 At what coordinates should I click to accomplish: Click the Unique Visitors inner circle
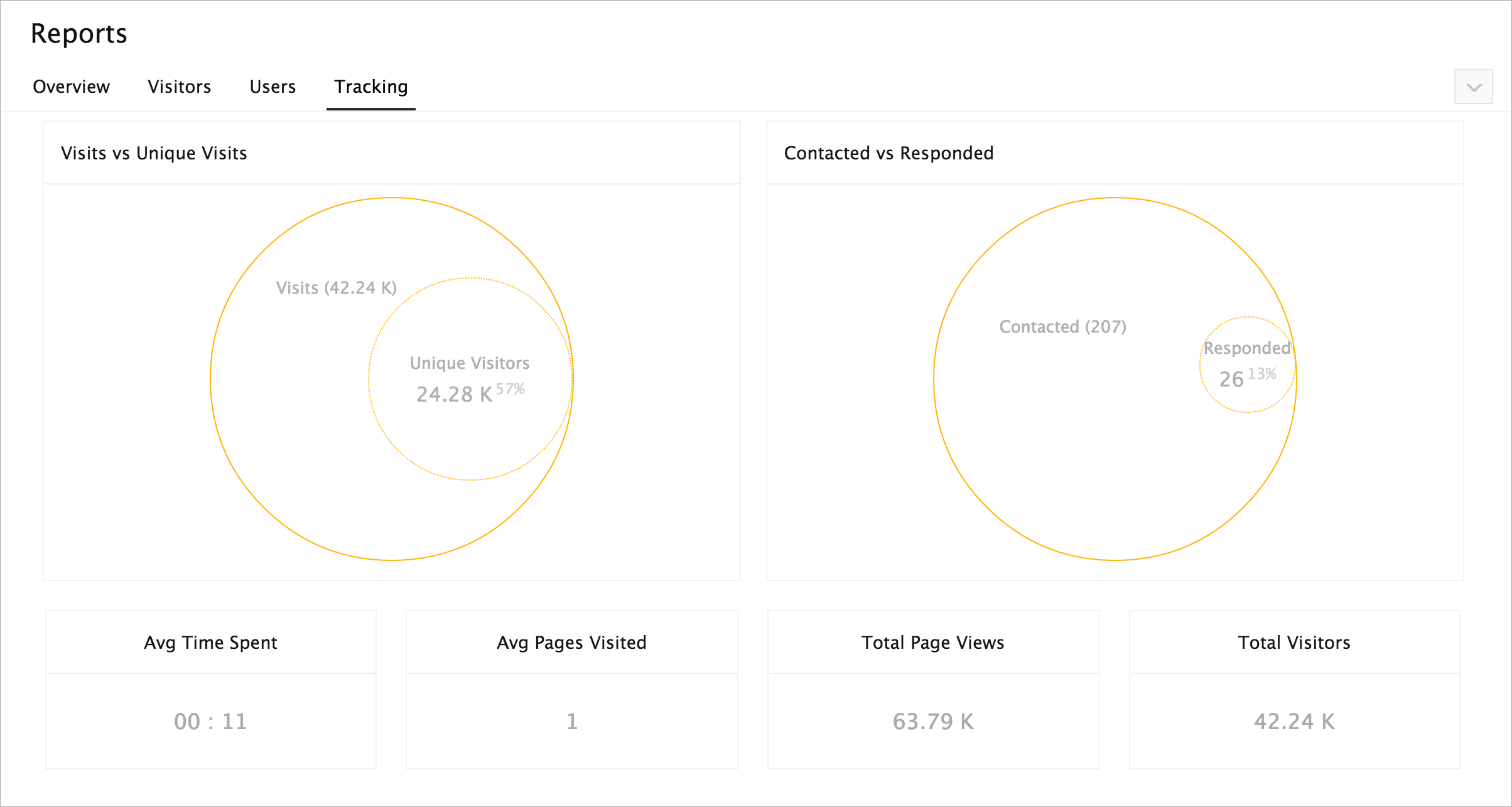tap(470, 439)
